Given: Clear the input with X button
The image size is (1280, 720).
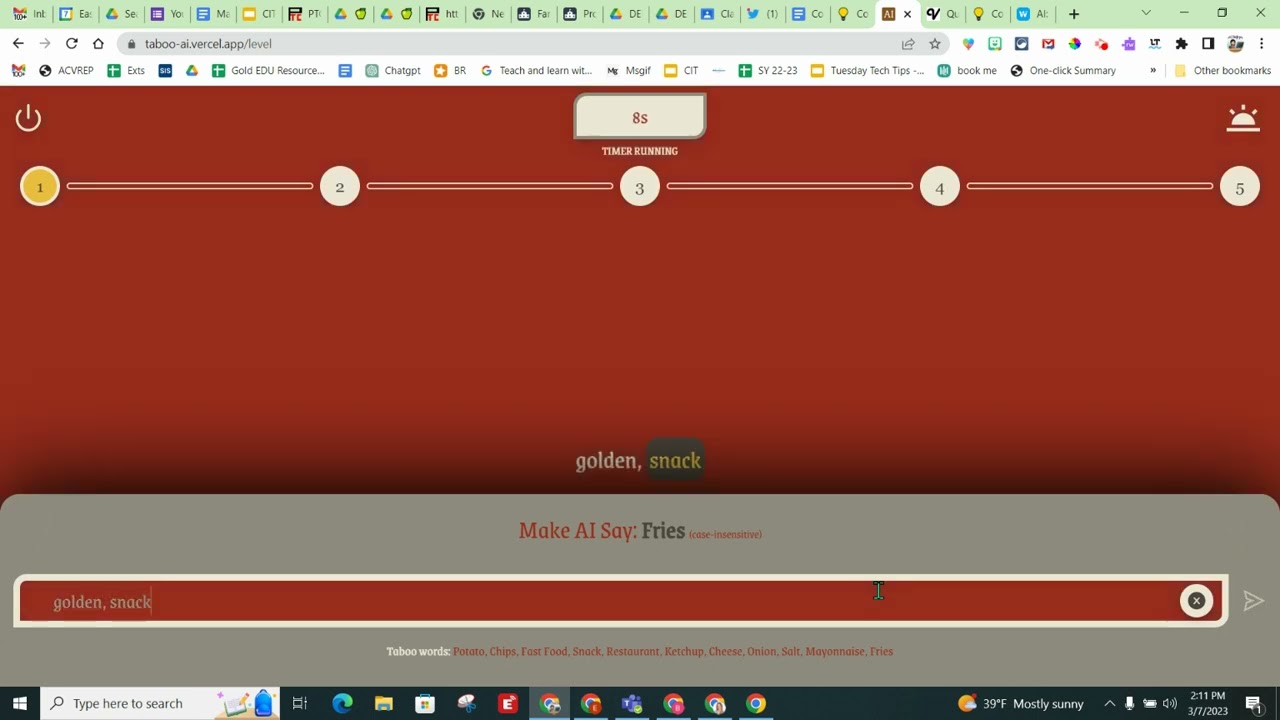Looking at the screenshot, I should tap(1196, 601).
